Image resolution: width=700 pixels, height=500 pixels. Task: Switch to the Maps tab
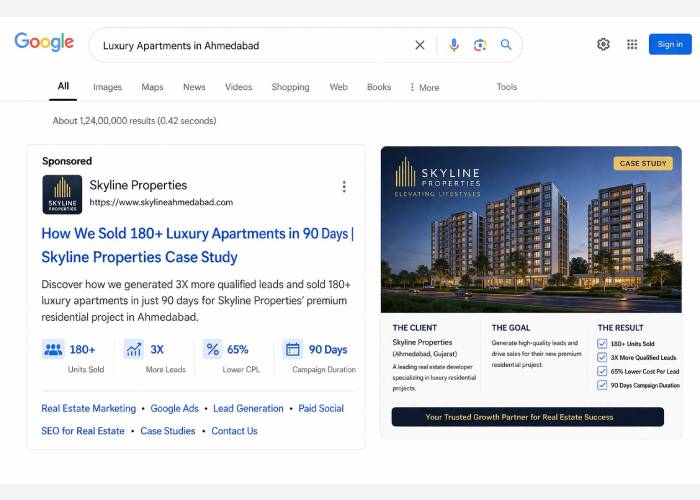pyautogui.click(x=152, y=87)
